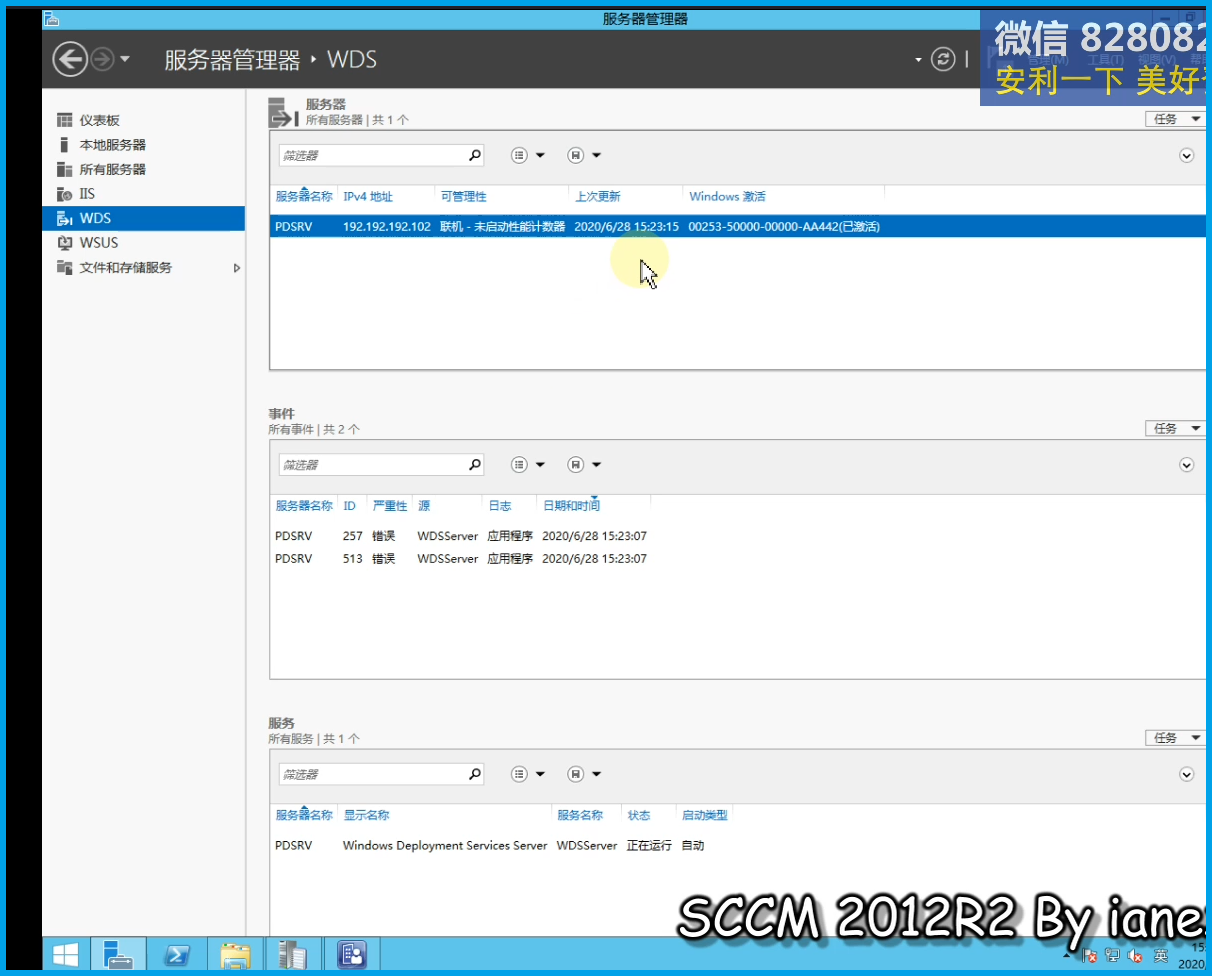Click the magnifier in the 服务 filter
The height and width of the screenshot is (976, 1212).
[475, 775]
